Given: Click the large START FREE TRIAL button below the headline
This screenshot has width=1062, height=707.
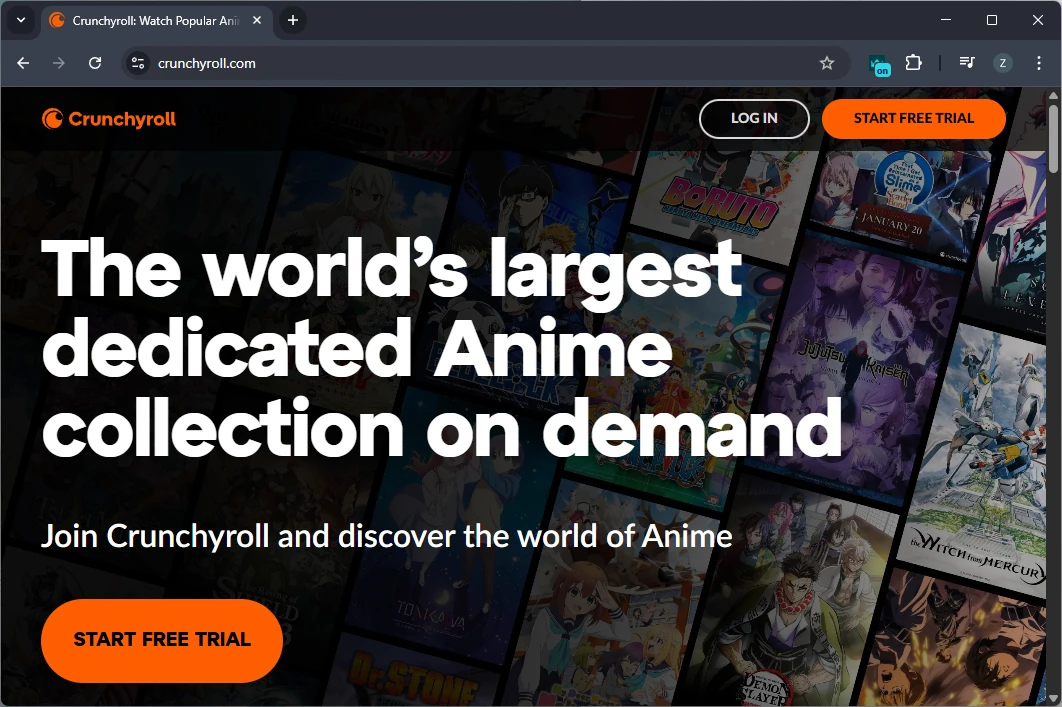Looking at the screenshot, I should (x=162, y=640).
